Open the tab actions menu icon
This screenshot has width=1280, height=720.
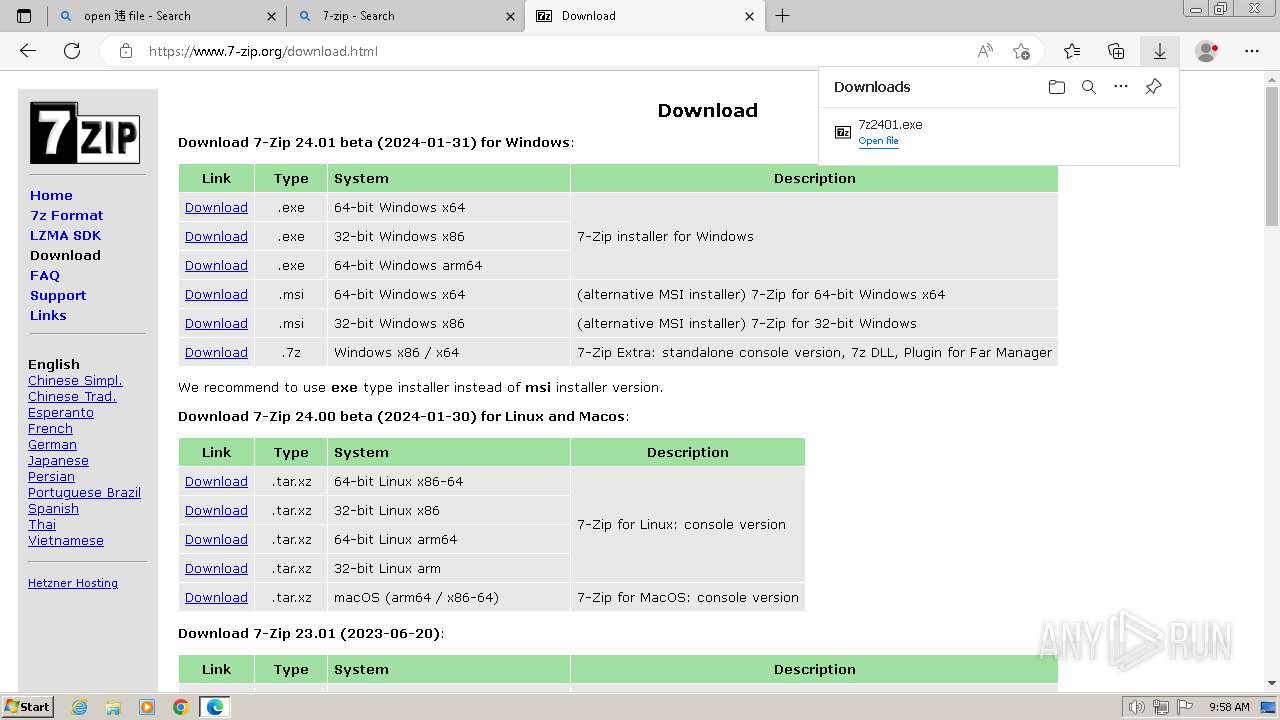tap(24, 16)
